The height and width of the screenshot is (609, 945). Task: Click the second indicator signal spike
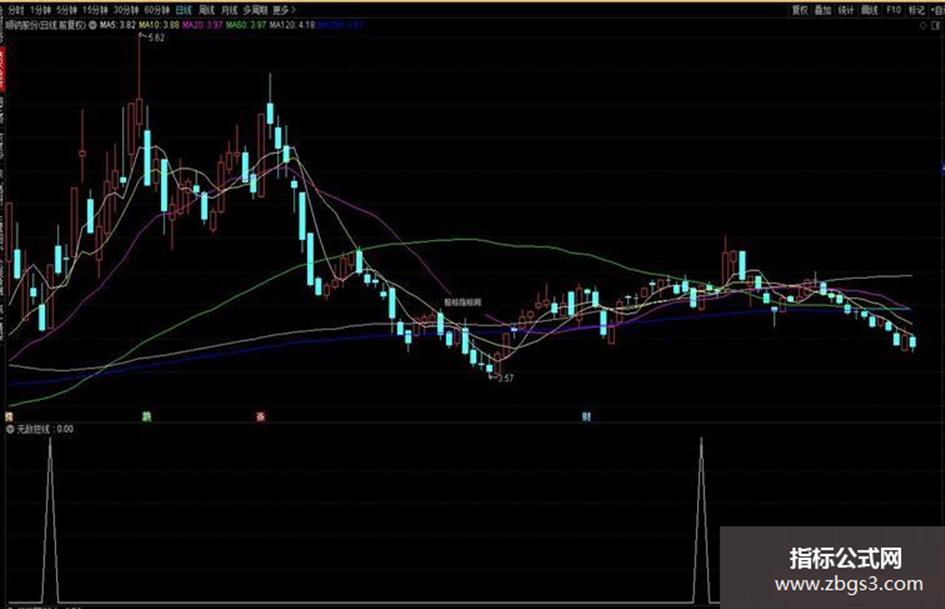point(701,519)
